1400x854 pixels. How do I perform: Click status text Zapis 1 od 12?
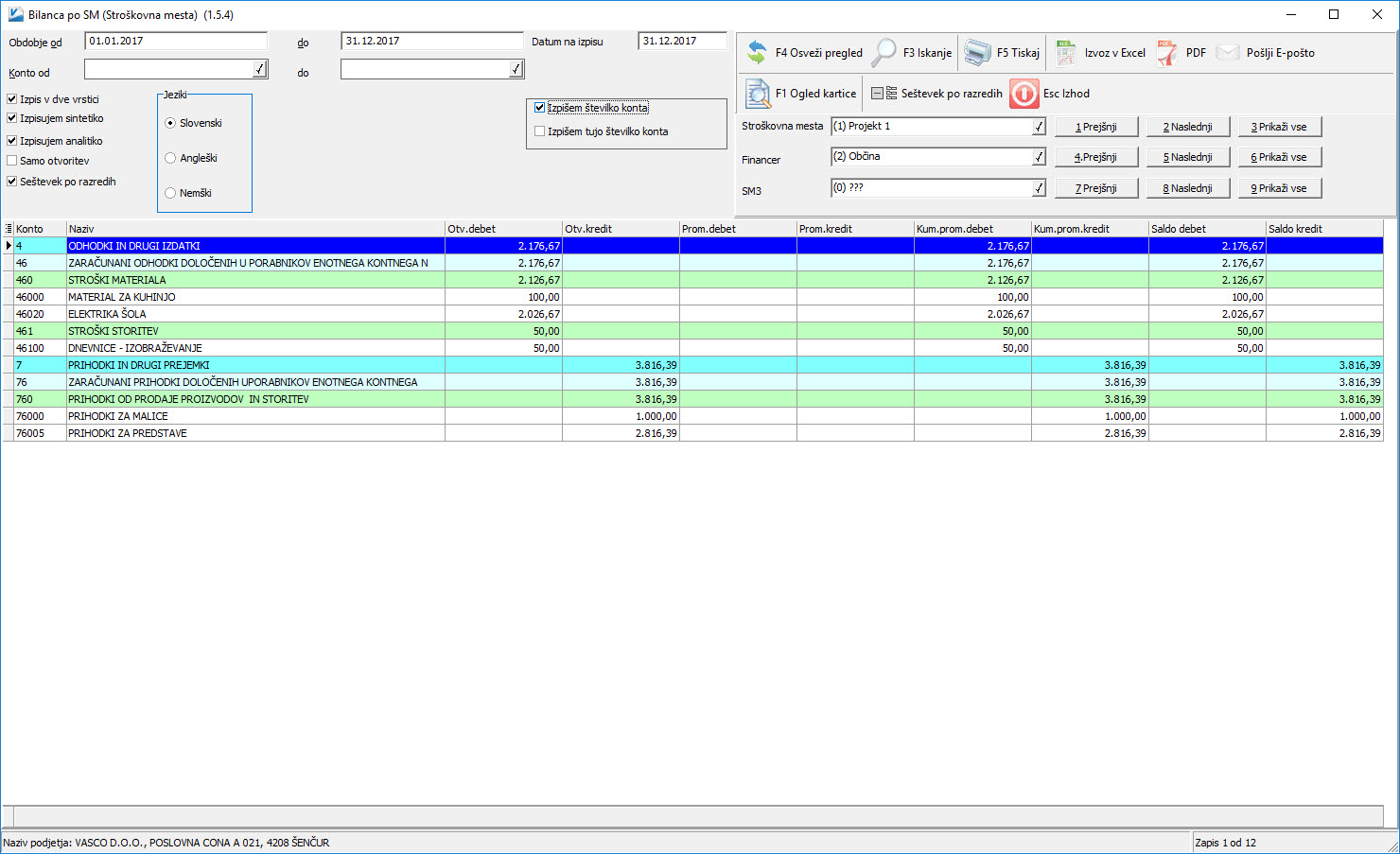(x=1225, y=843)
